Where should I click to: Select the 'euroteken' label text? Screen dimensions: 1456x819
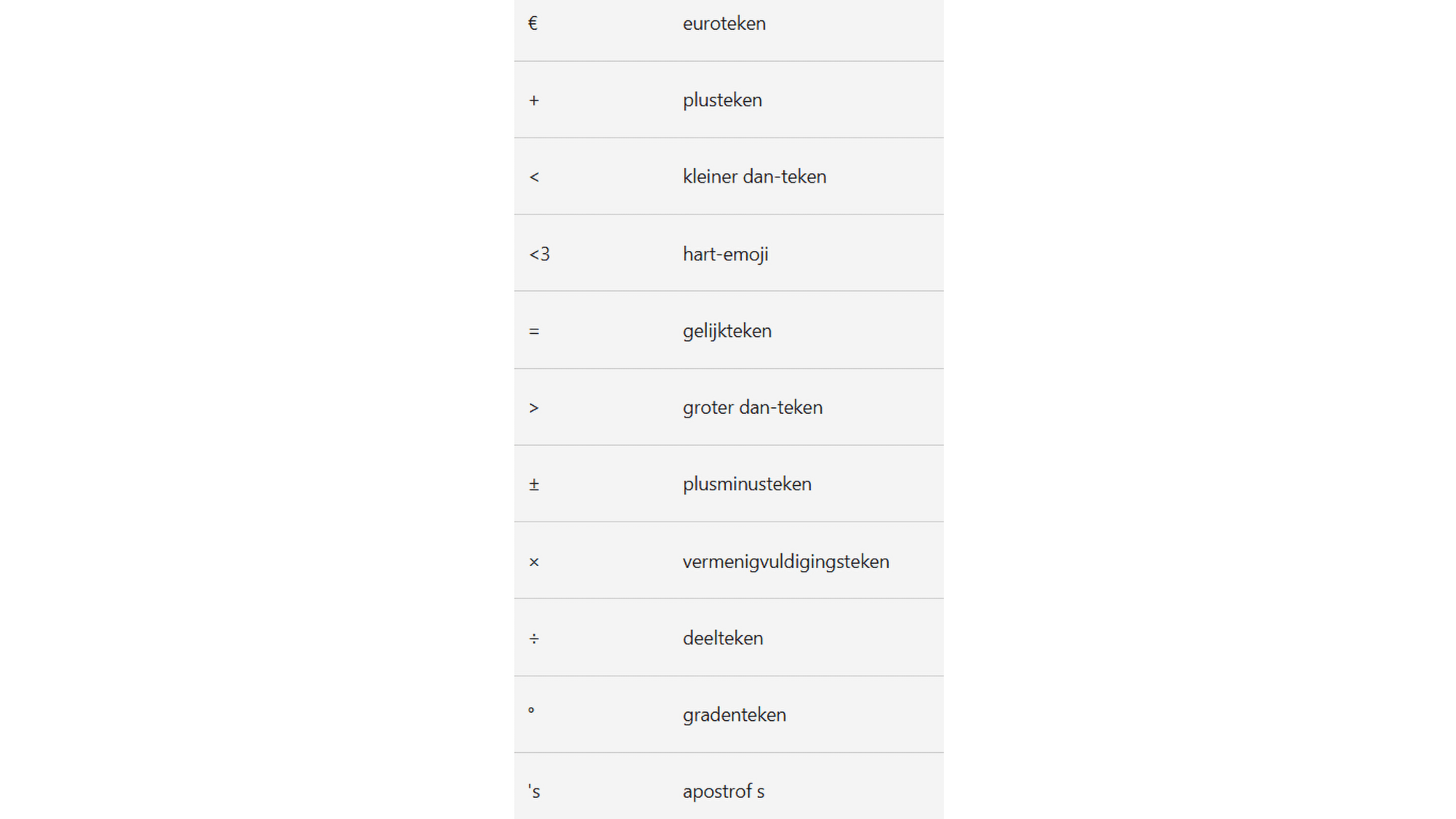[x=724, y=24]
